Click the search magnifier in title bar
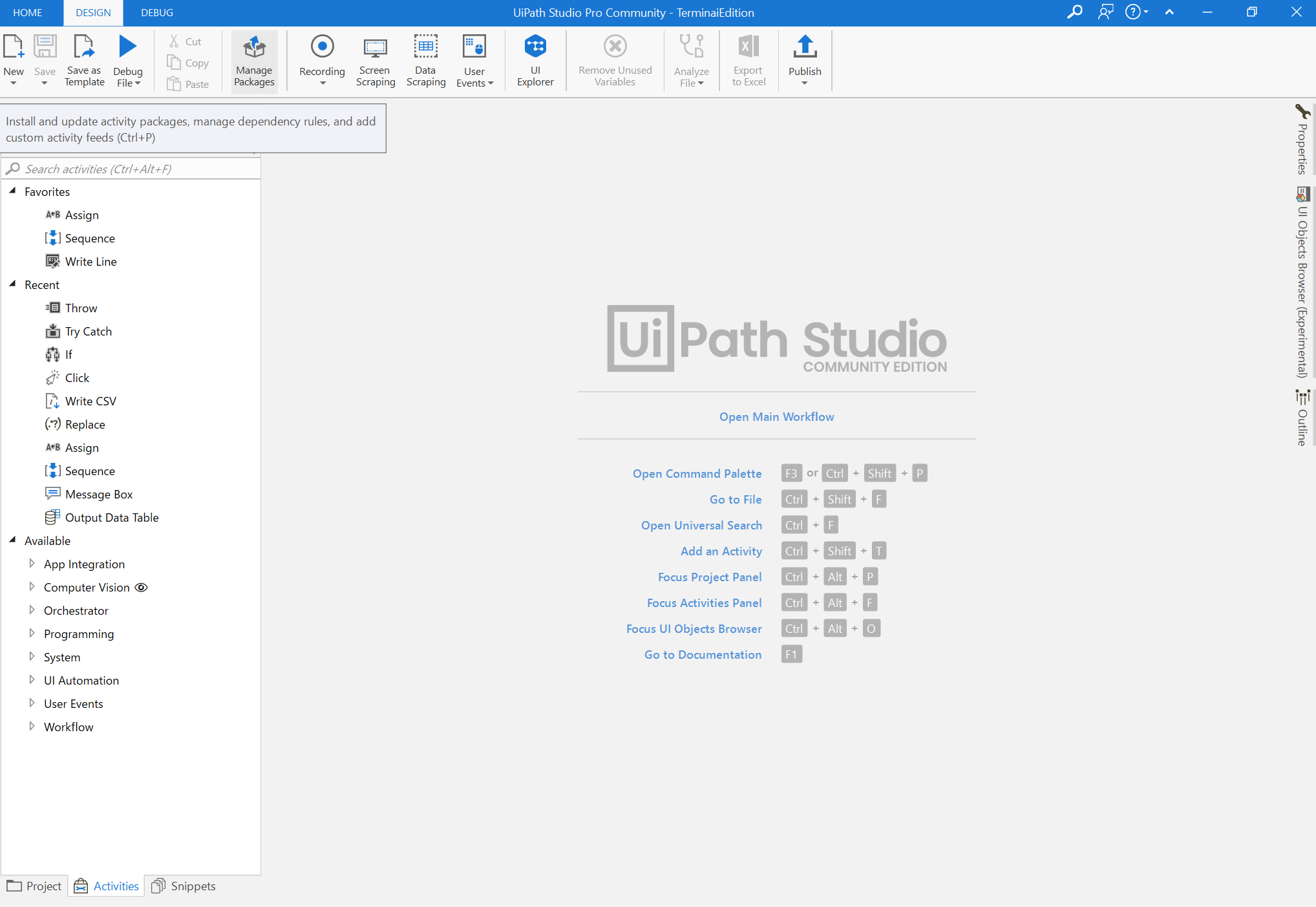 coord(1074,12)
